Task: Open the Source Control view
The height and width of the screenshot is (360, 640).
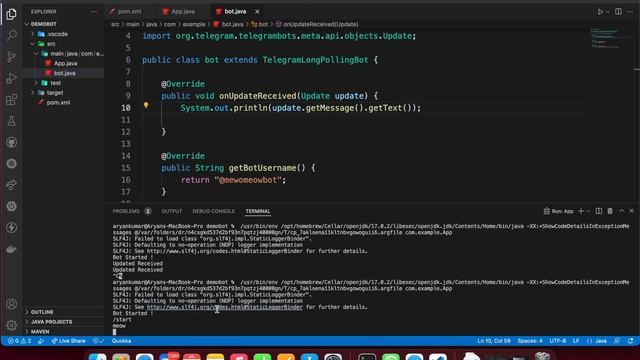Action: pos(11,57)
